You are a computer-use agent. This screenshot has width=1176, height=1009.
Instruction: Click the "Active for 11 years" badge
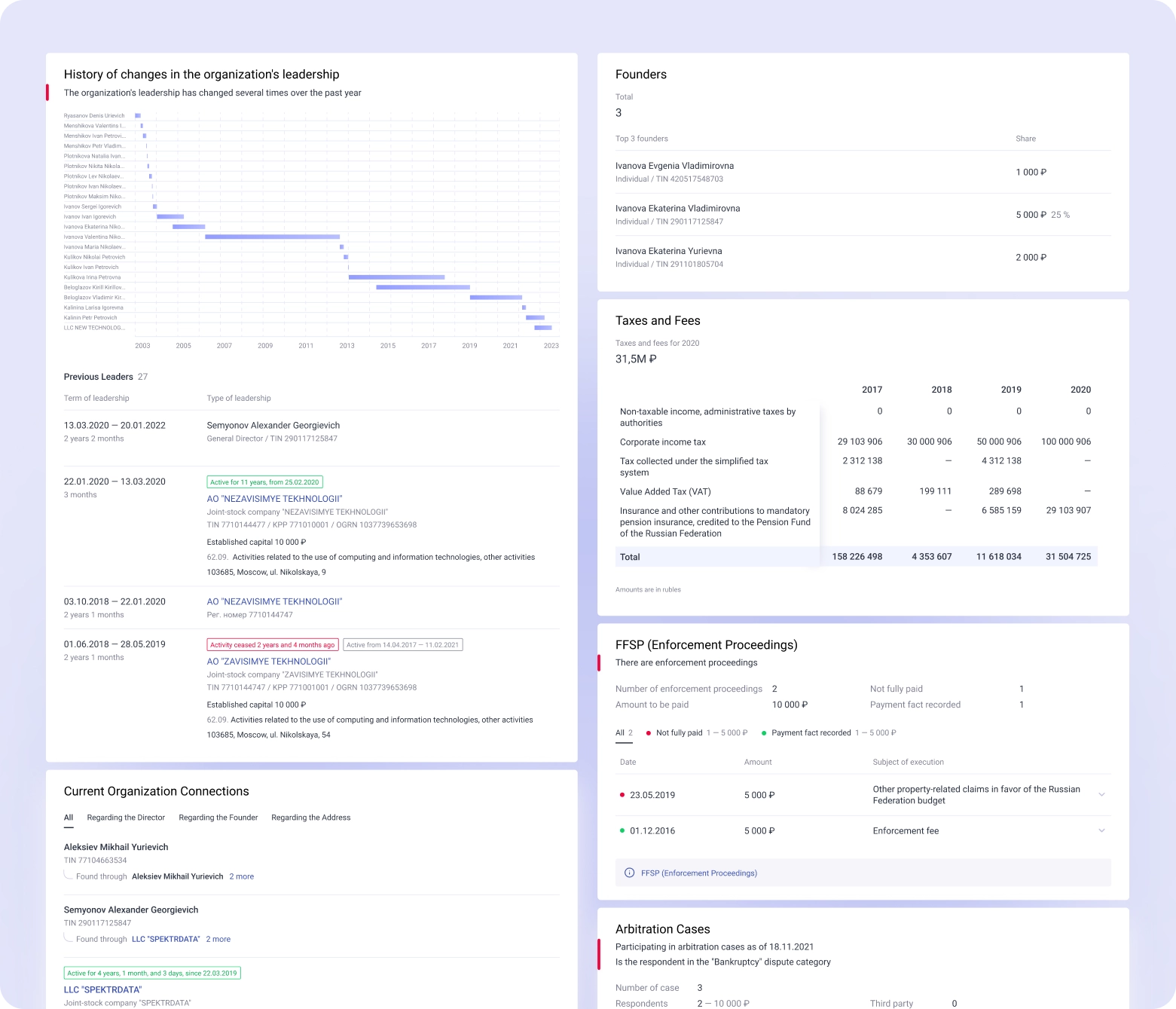[x=264, y=482]
